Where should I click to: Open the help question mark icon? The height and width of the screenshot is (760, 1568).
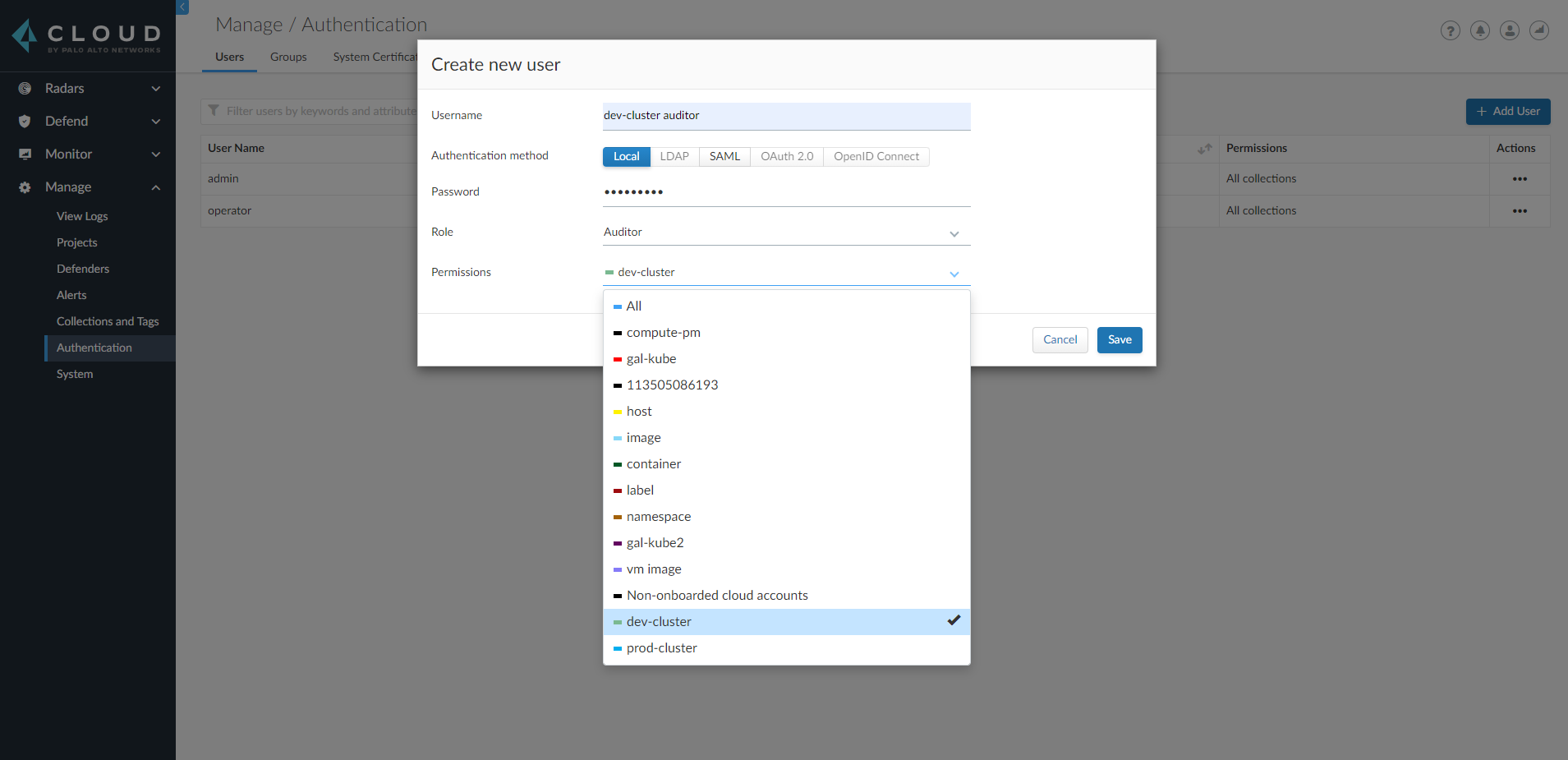coord(1451,31)
